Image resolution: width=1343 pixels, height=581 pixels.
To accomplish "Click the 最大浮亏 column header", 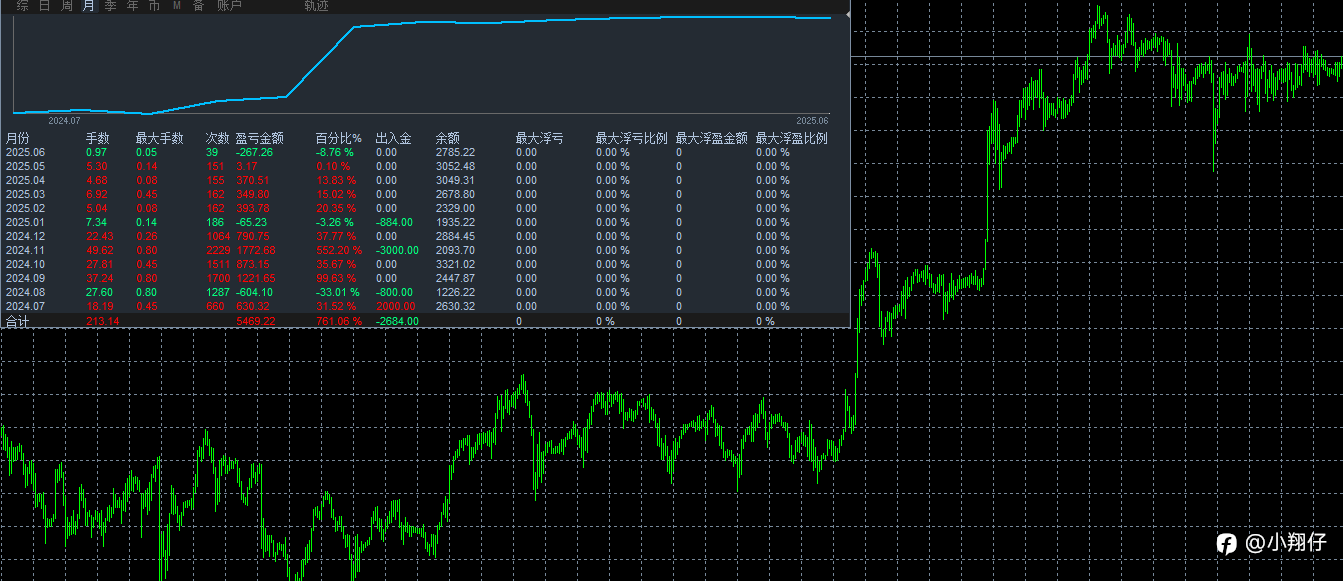I will tap(539, 139).
